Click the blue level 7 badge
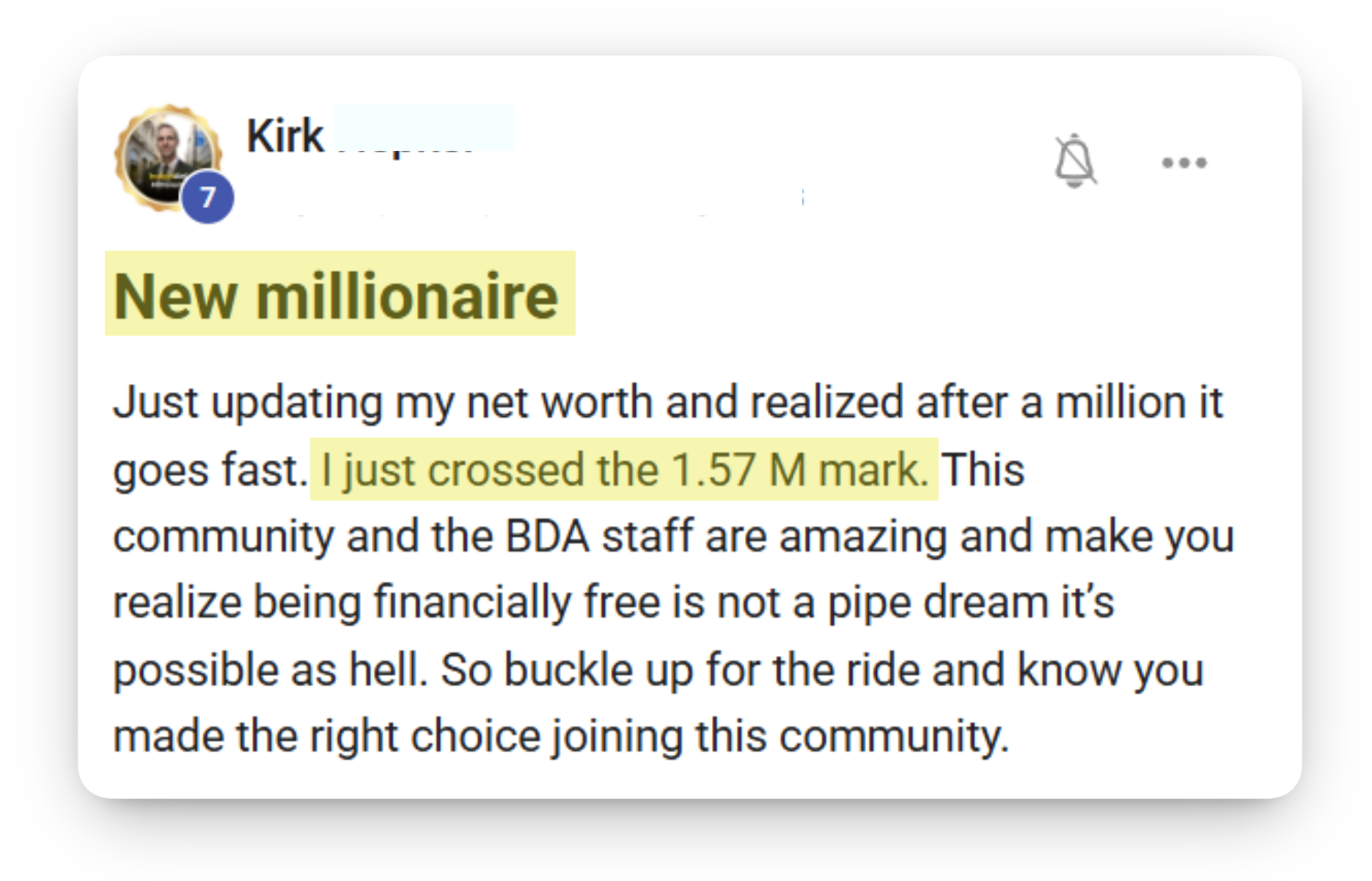The width and height of the screenshot is (1372, 881). point(208,198)
